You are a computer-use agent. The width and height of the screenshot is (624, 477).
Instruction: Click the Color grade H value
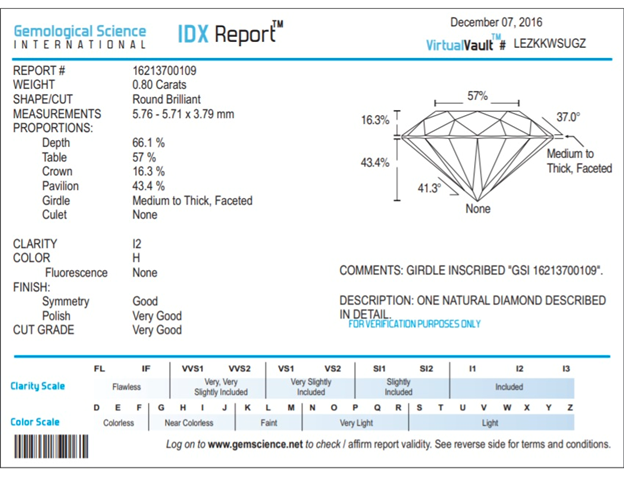(x=136, y=258)
